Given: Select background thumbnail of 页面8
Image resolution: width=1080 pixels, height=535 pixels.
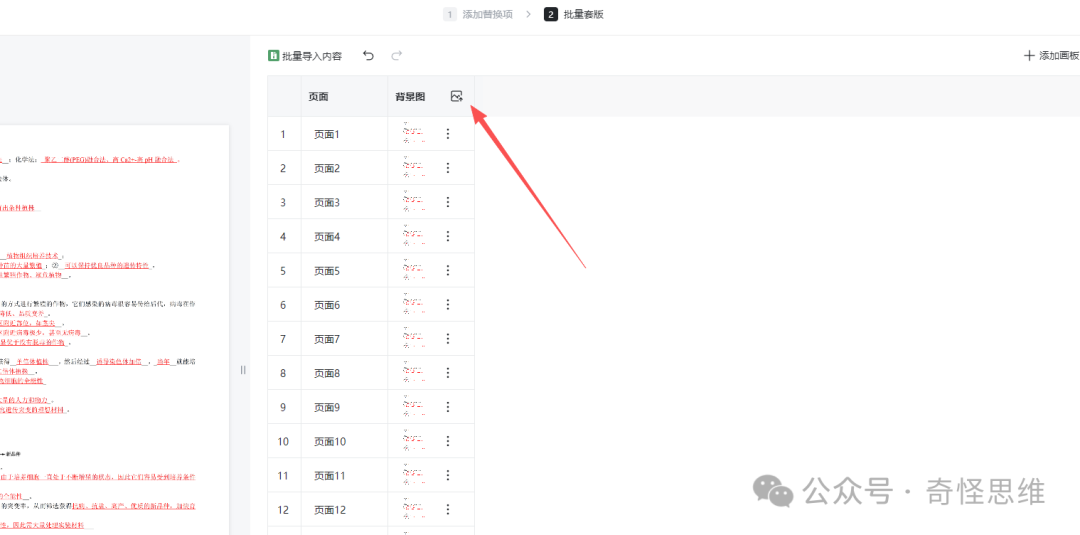Looking at the screenshot, I should [414, 373].
